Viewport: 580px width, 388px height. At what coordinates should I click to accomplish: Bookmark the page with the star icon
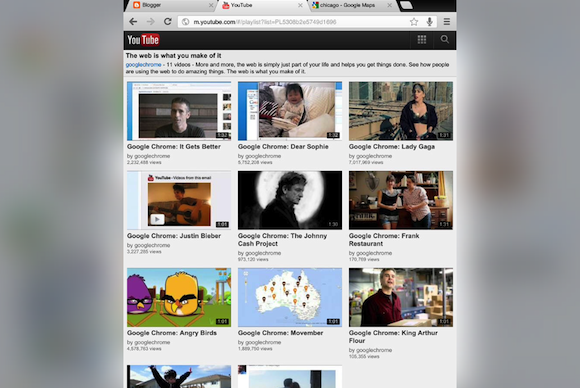414,22
